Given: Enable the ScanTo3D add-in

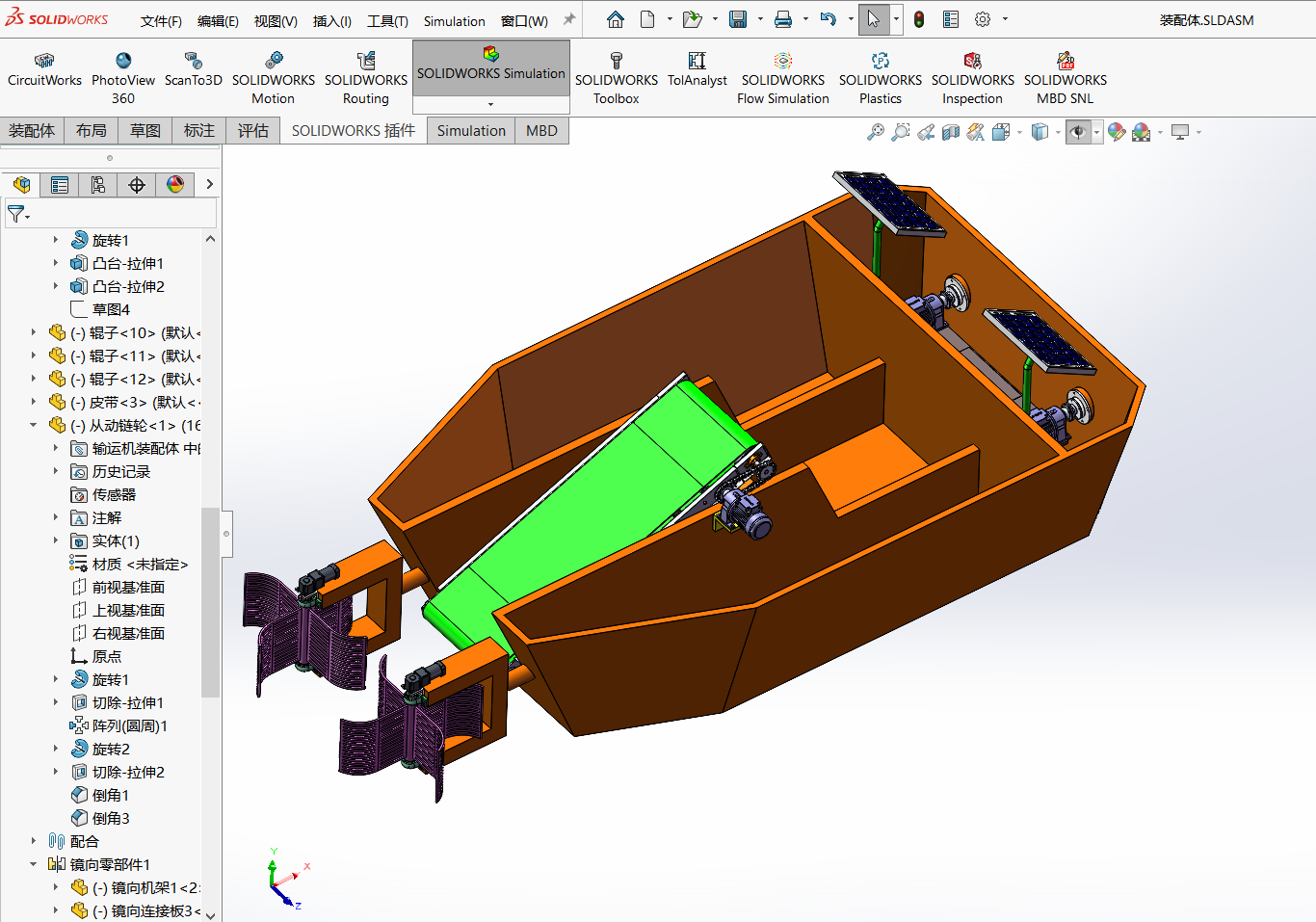Looking at the screenshot, I should (193, 70).
